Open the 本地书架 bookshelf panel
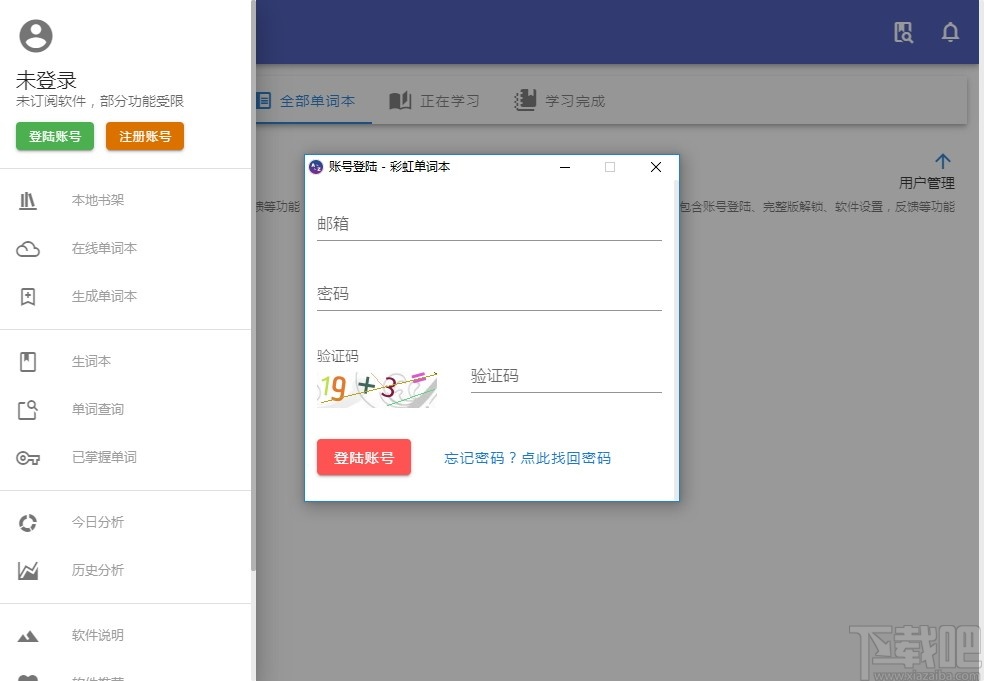This screenshot has height=681, width=984. tap(97, 200)
